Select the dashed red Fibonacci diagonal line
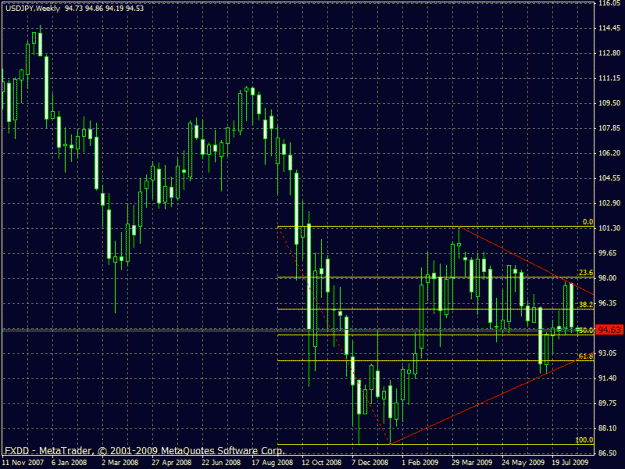 pos(334,336)
